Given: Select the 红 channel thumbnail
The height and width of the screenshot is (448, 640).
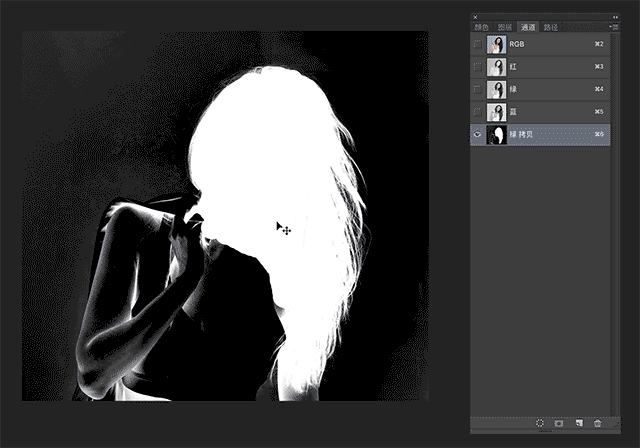Looking at the screenshot, I should 496,67.
